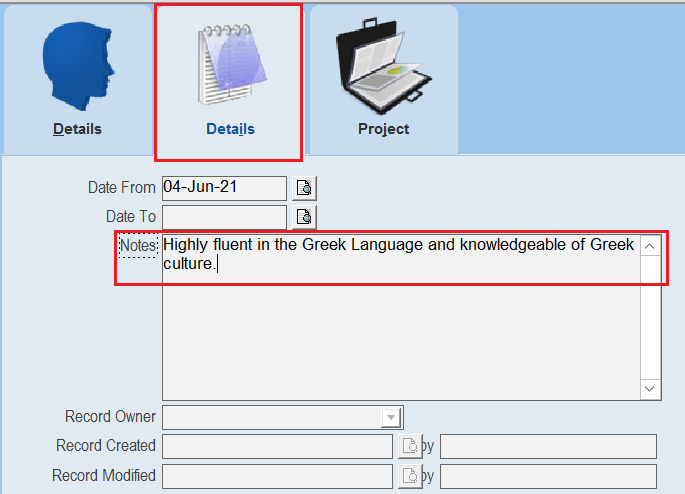Click the Record Created label
This screenshot has height=494, width=685.
coord(106,446)
